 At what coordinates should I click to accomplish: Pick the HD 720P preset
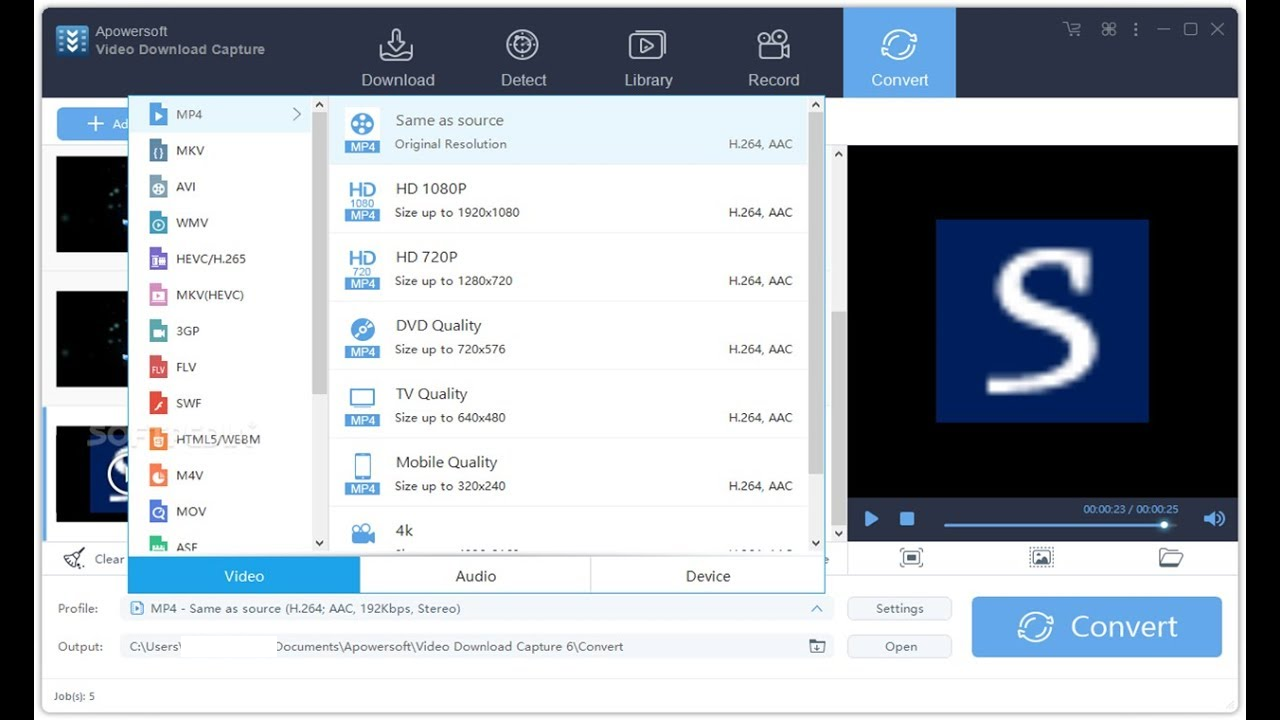click(568, 268)
